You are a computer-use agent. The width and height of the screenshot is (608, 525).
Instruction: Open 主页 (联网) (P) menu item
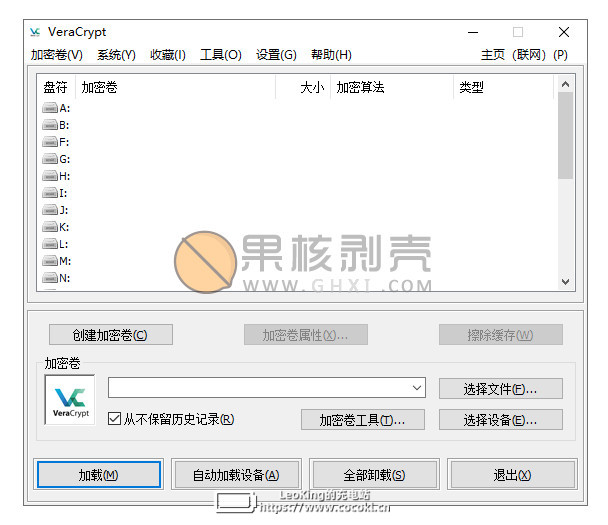click(x=524, y=55)
